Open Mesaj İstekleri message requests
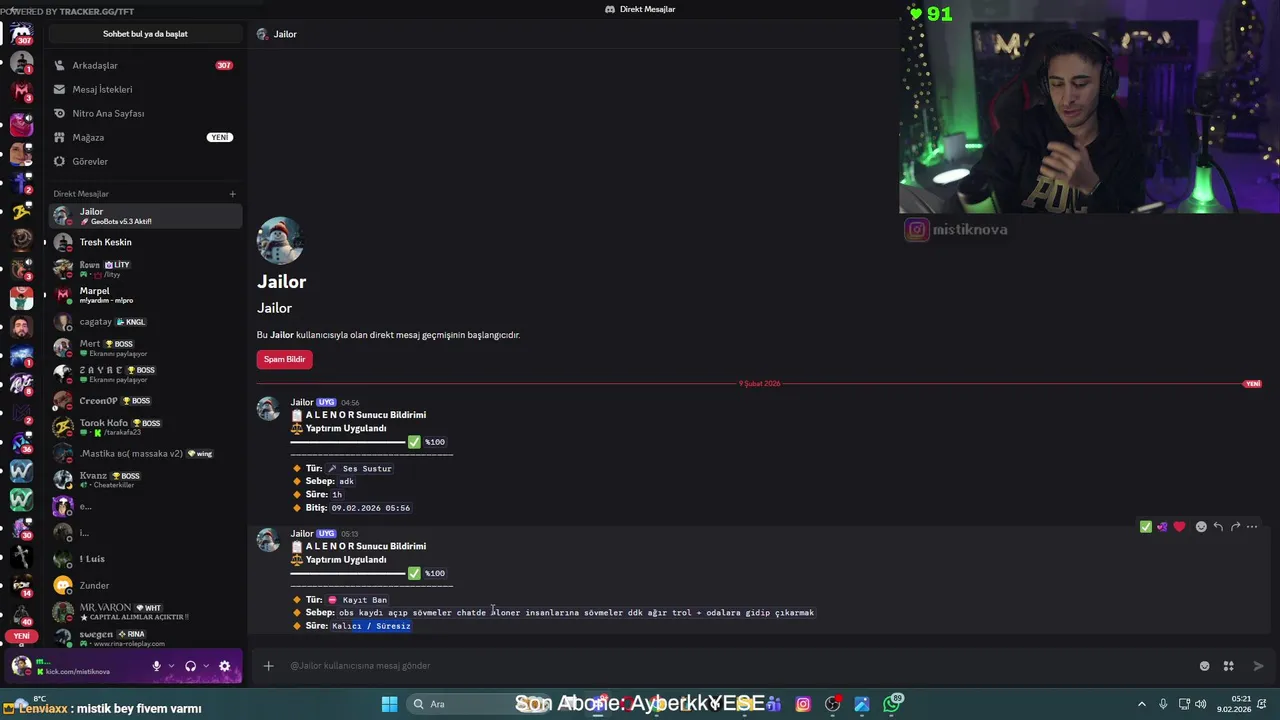Image resolution: width=1280 pixels, height=720 pixels. coord(145,89)
